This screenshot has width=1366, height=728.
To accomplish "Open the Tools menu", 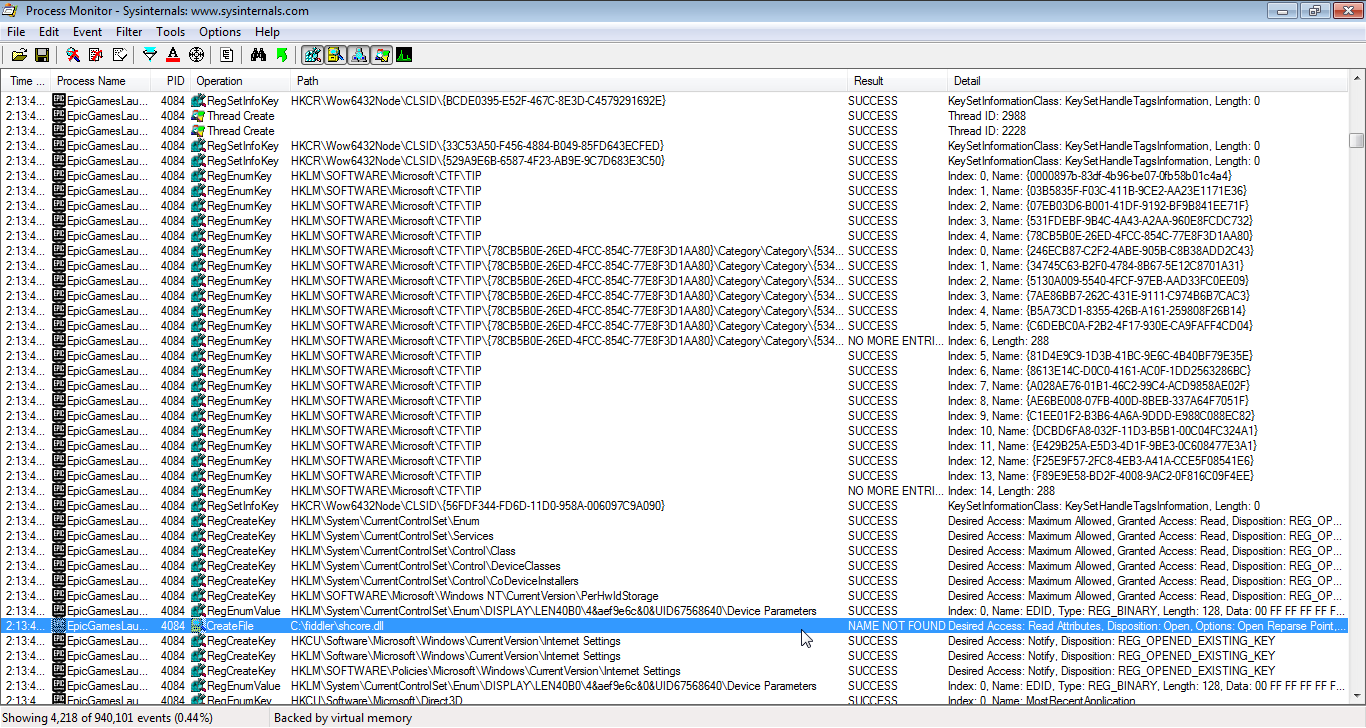I will click(170, 32).
